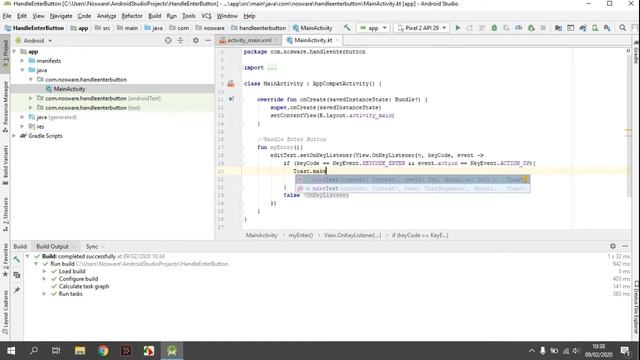Click the myEnter() breadcrumb
The image size is (640, 360).
tap(300, 236)
